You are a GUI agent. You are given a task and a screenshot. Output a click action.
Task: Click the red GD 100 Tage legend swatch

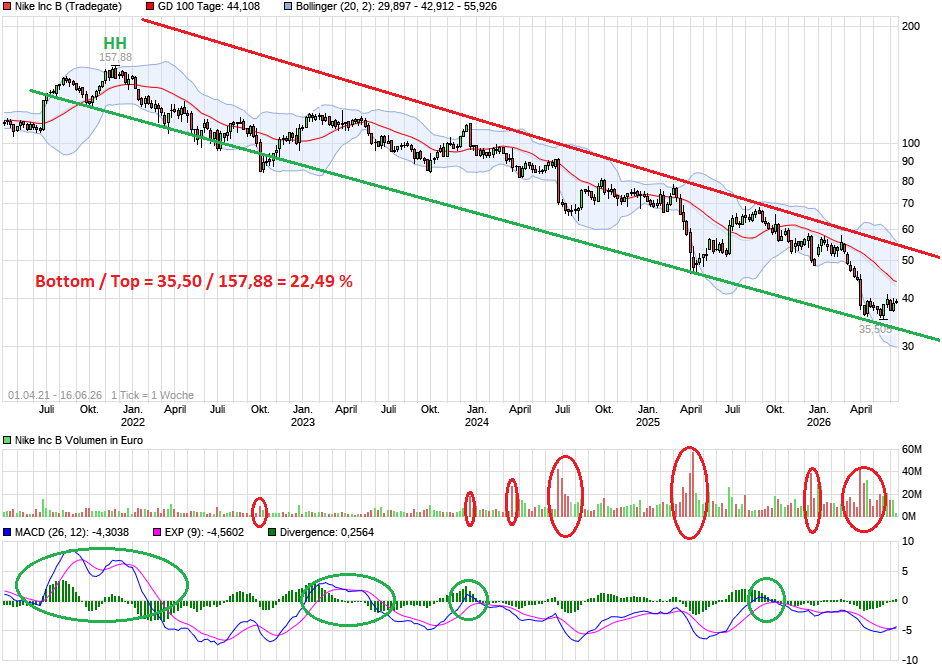150,7
